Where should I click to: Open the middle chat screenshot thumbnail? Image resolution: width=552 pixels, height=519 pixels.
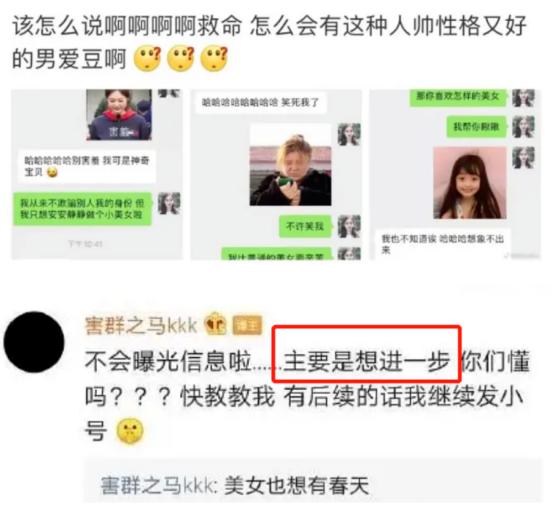click(x=276, y=175)
